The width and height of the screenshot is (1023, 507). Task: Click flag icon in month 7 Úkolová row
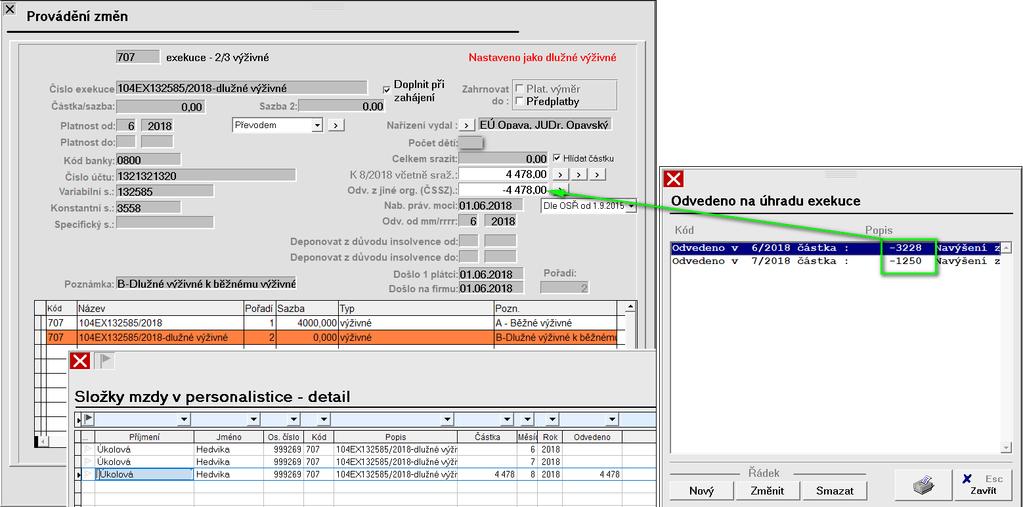pos(90,461)
